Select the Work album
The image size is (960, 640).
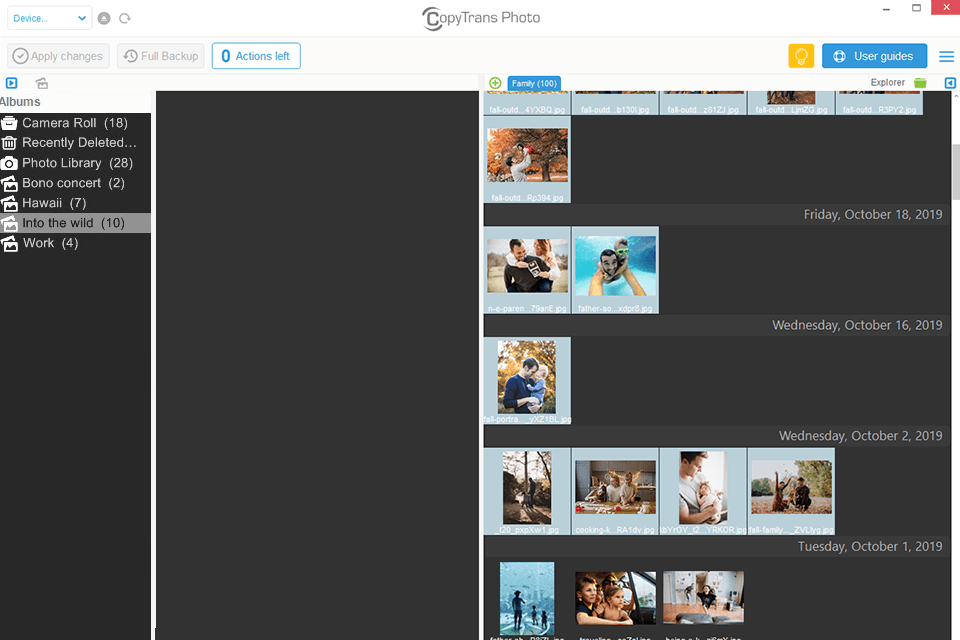click(x=75, y=243)
